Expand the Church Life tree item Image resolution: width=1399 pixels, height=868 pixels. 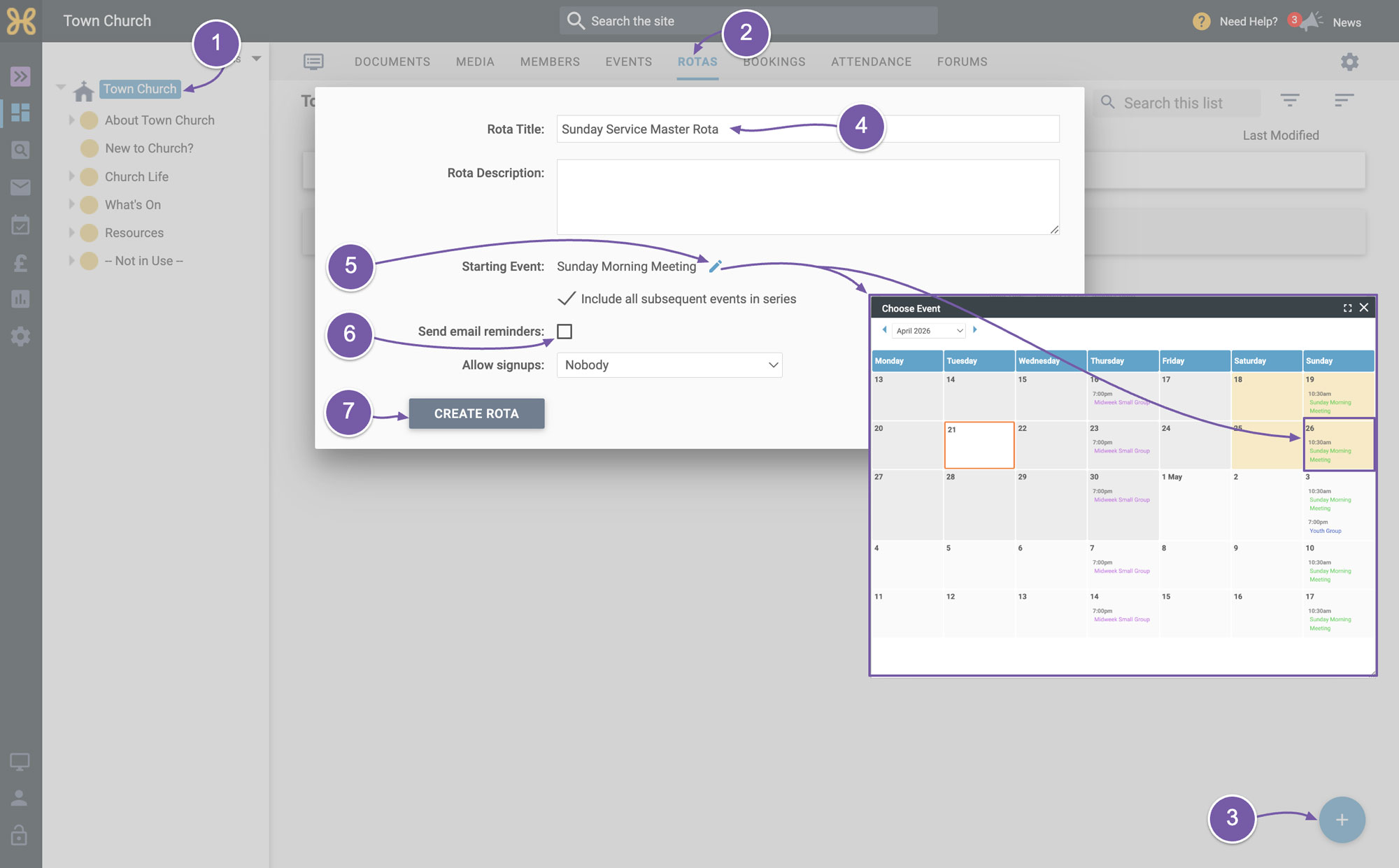[71, 176]
